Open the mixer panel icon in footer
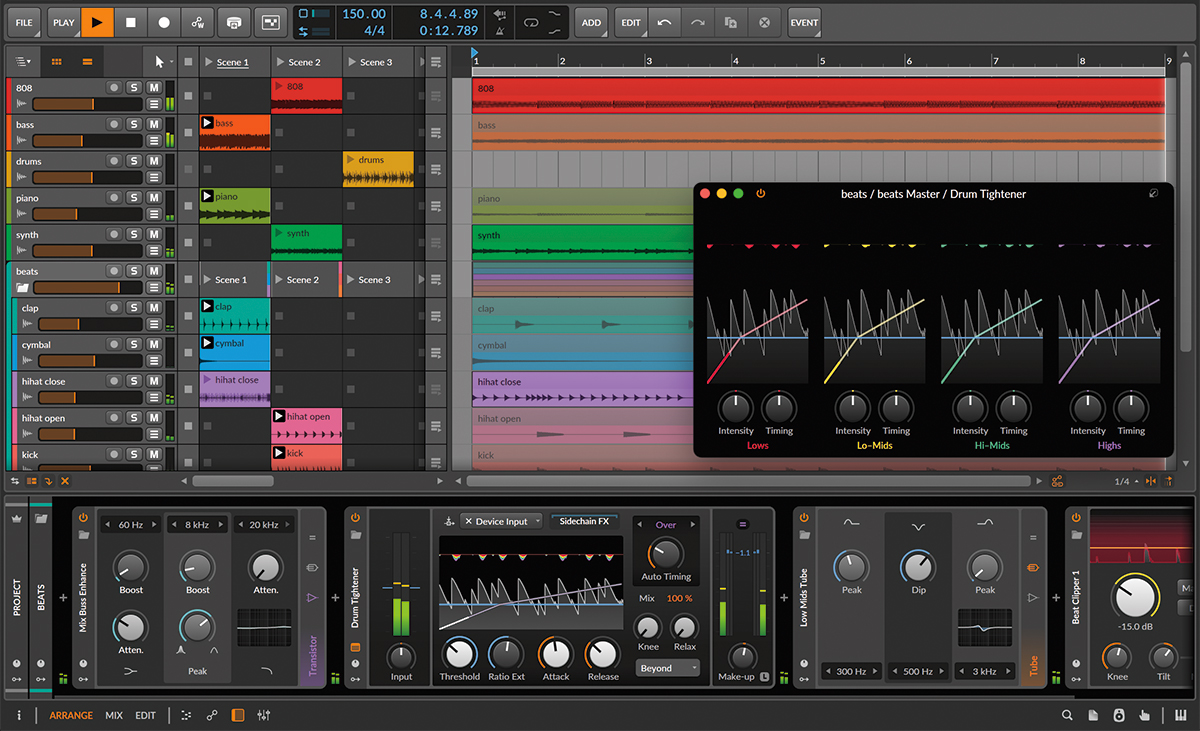This screenshot has width=1200, height=731. point(264,715)
